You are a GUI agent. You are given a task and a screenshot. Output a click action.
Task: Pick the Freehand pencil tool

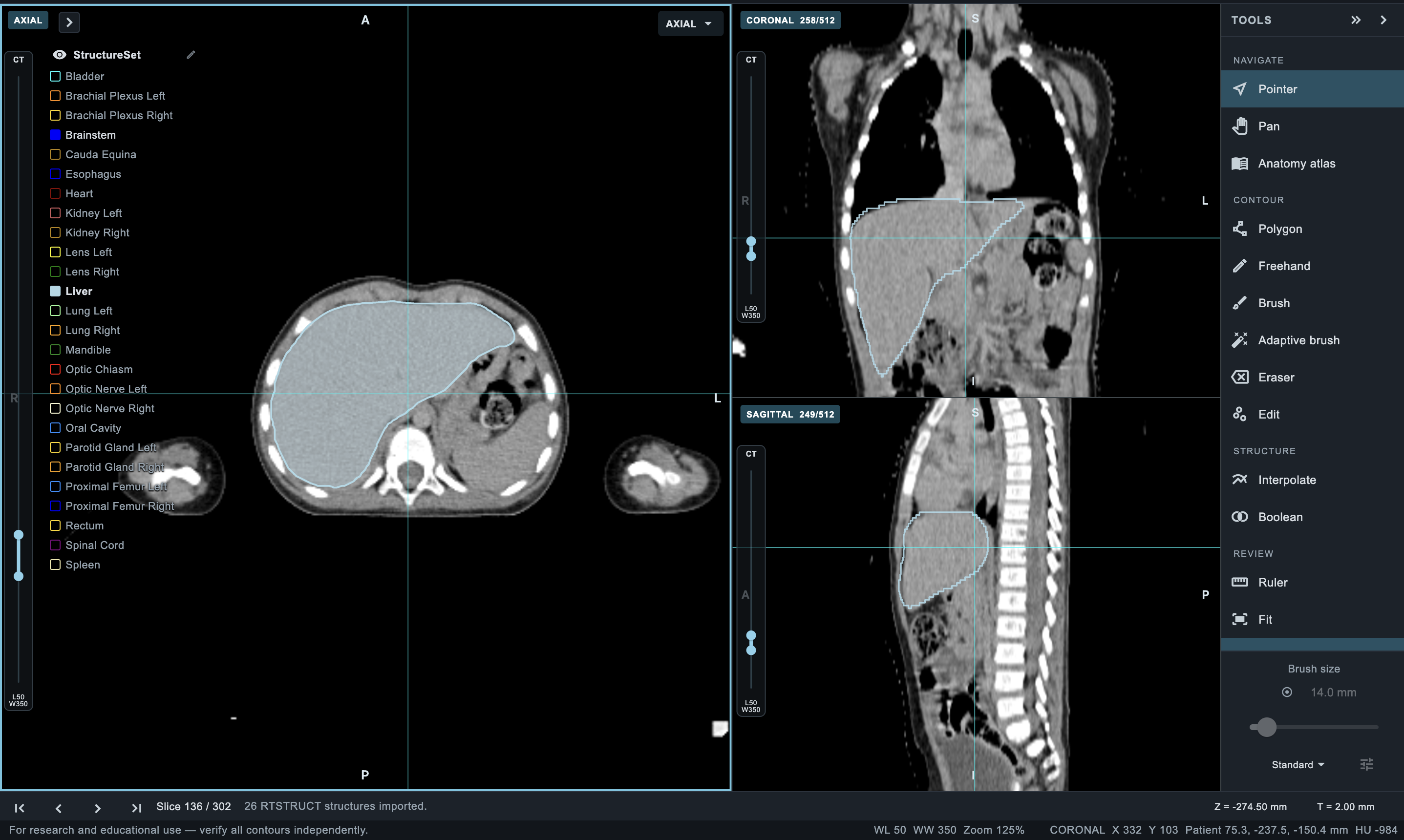1312,266
